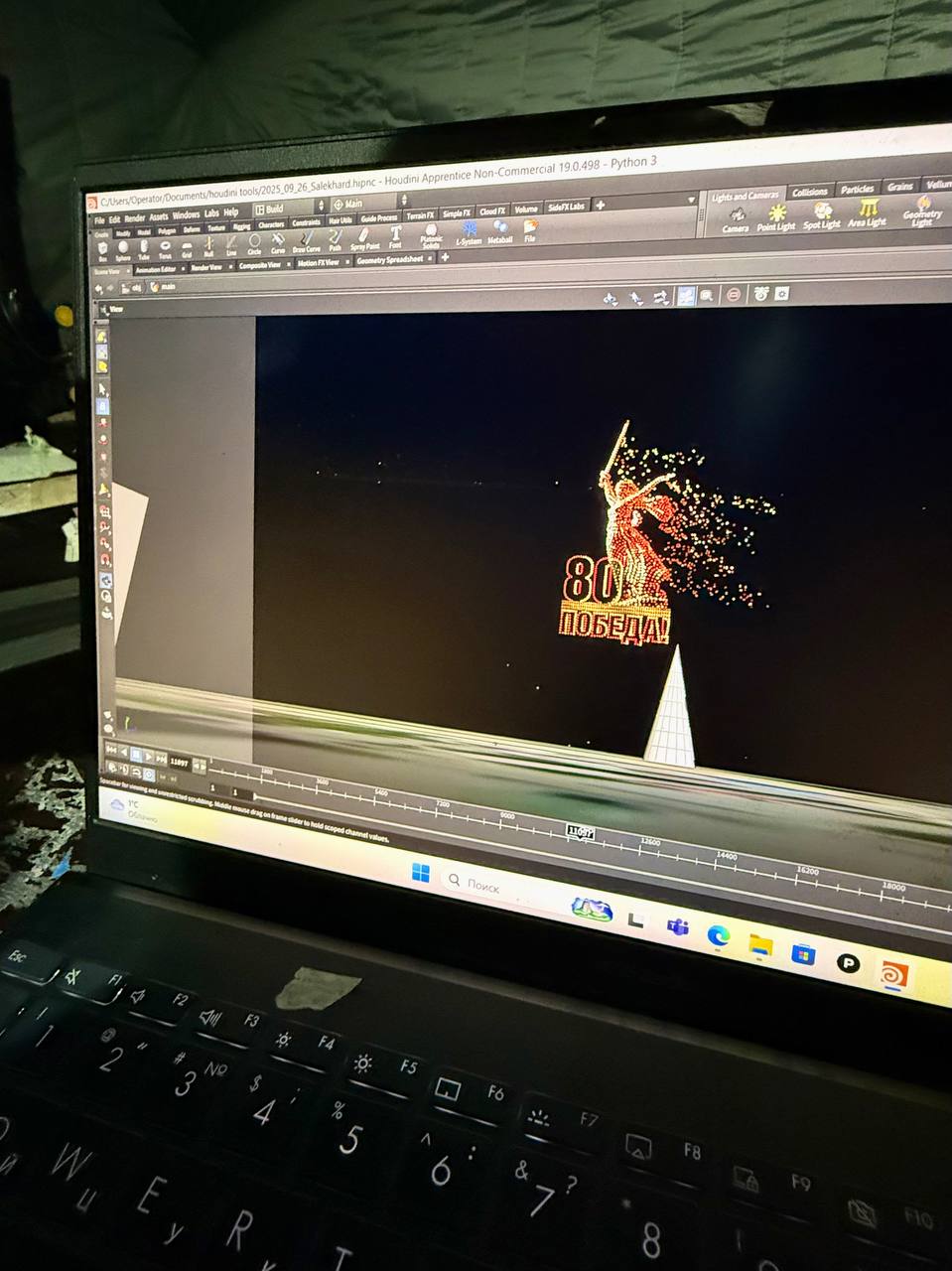Open Microsoft Teams from the taskbar
This screenshot has width=952, height=1271.
click(678, 926)
